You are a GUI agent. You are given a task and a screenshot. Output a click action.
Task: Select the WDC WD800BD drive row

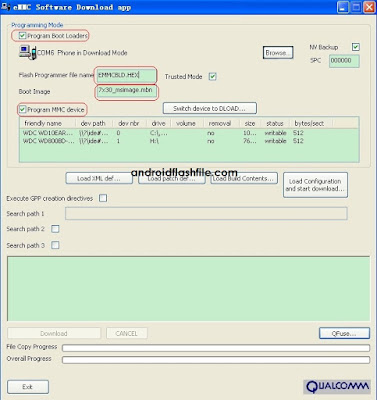[189, 141]
